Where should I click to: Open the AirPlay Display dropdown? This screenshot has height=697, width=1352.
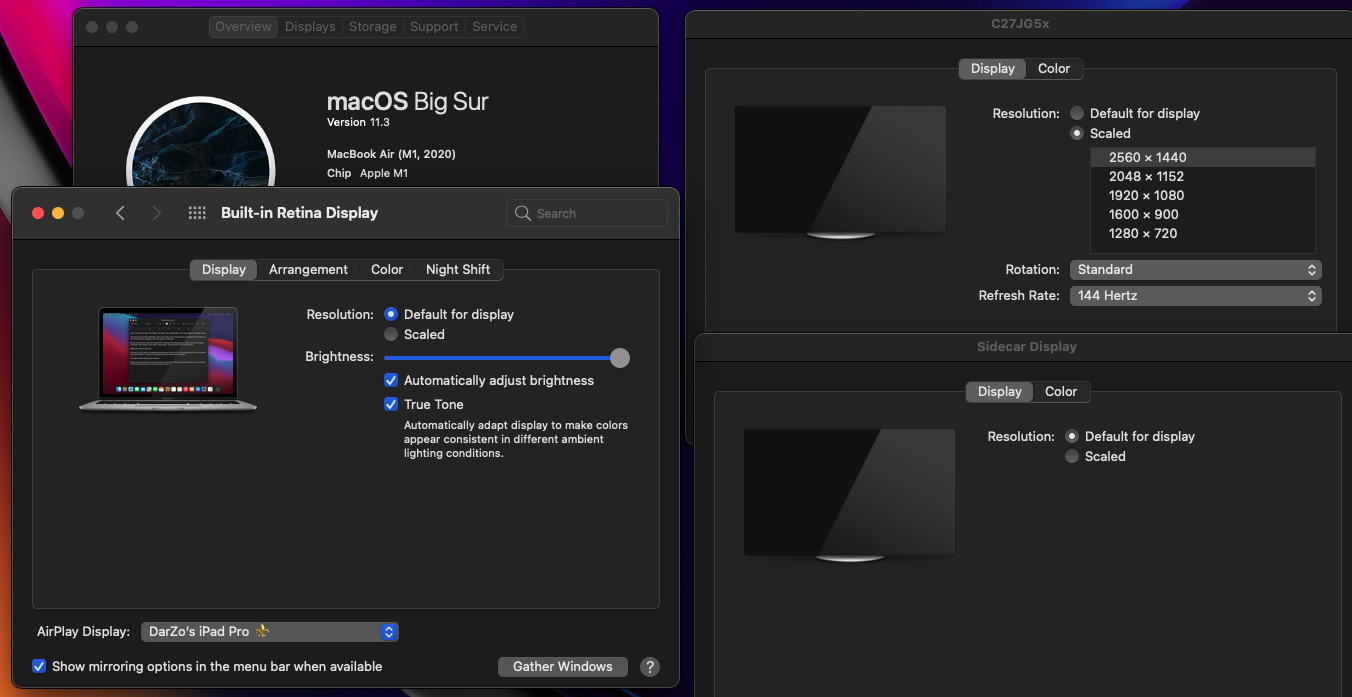tap(270, 632)
